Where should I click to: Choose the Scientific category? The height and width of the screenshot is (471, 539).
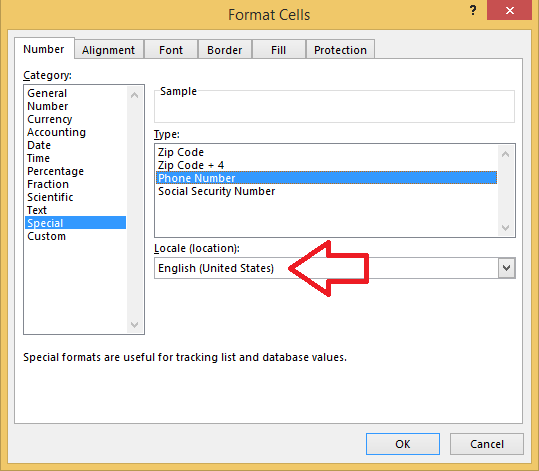tap(76, 197)
